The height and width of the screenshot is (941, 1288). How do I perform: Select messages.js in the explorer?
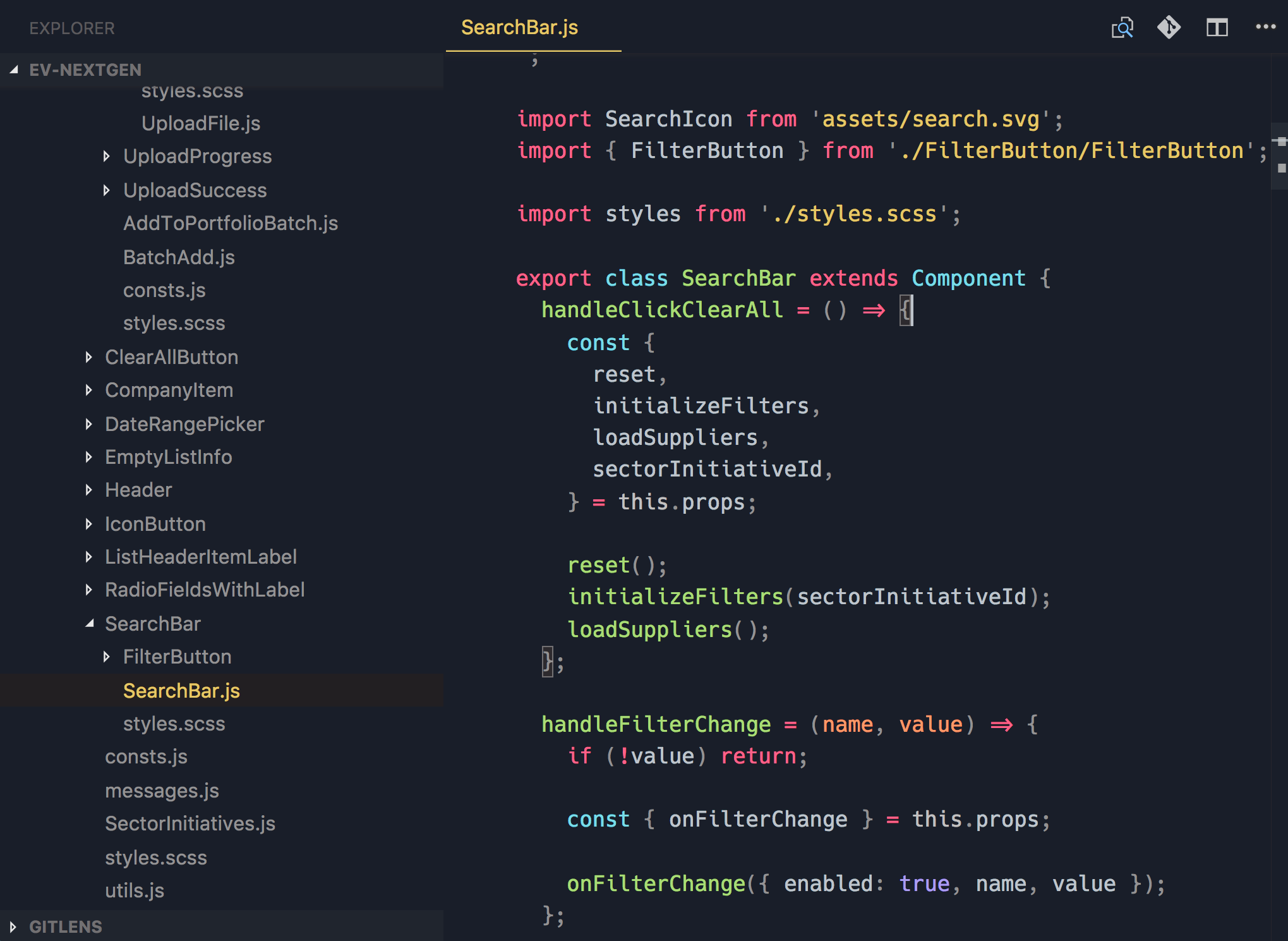(x=162, y=791)
